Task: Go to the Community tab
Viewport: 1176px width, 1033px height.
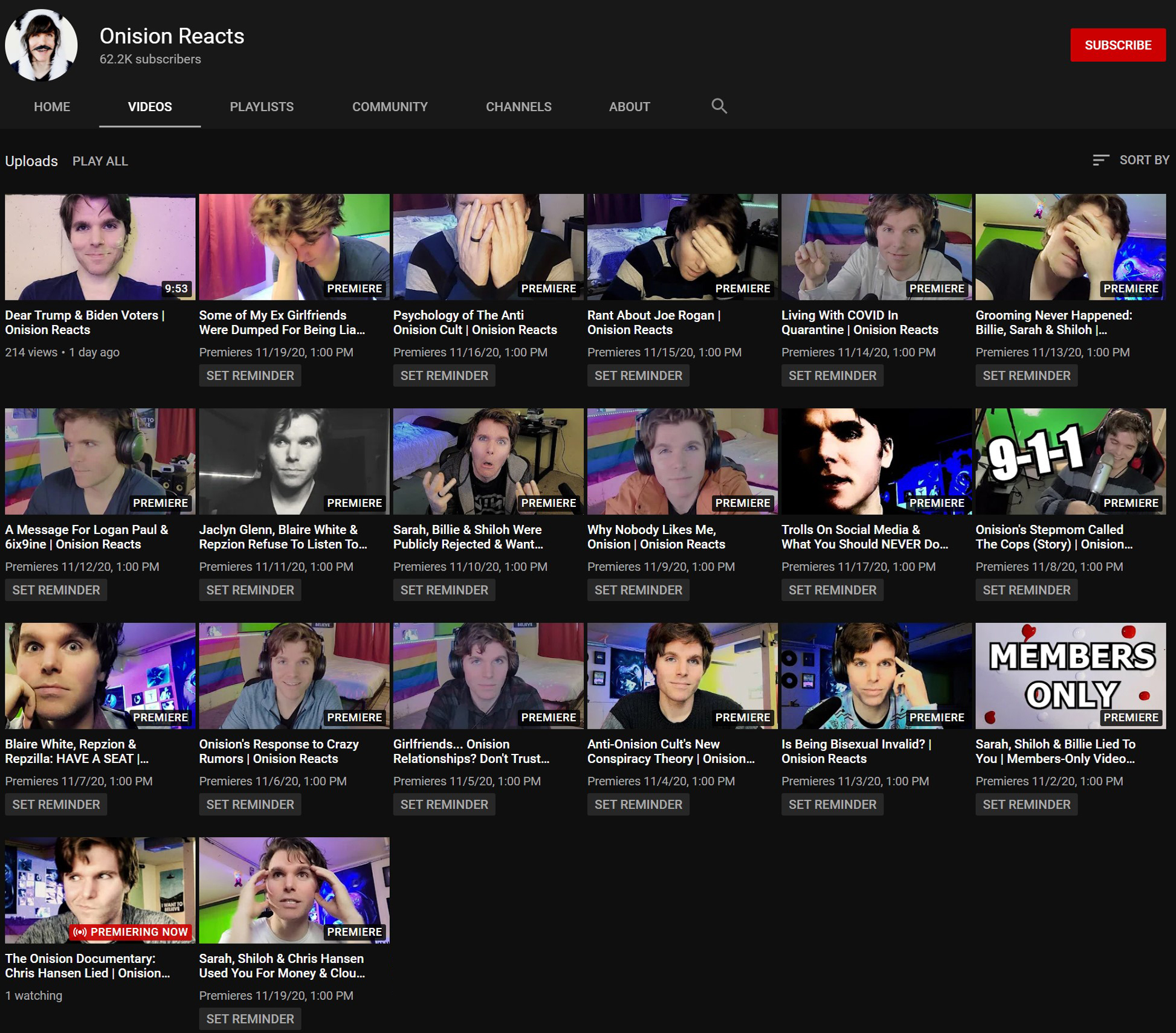Action: click(390, 107)
